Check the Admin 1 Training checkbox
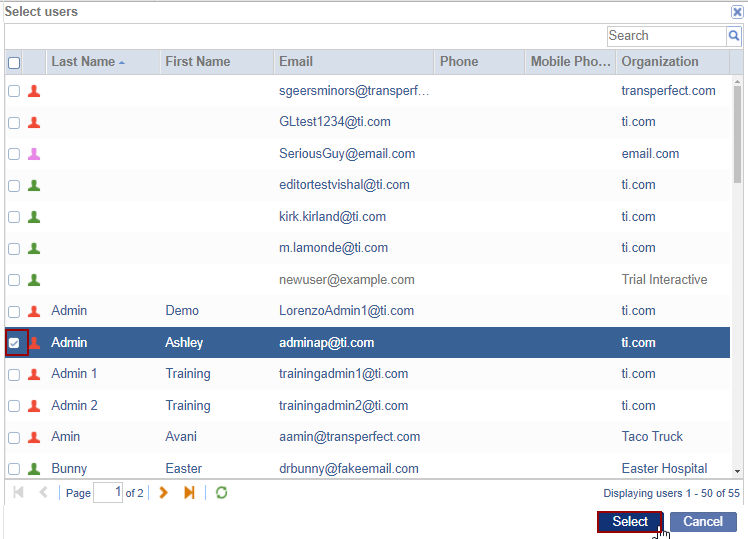The height and width of the screenshot is (539, 748). (14, 374)
